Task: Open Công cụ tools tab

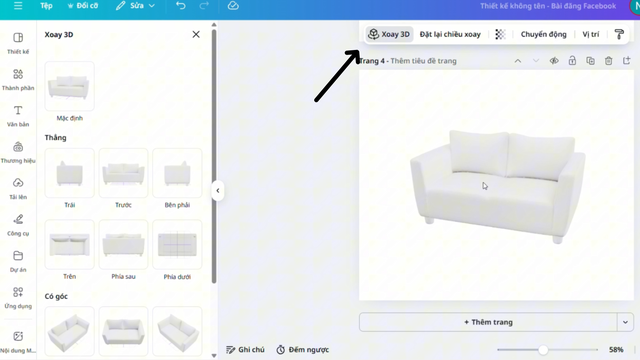Action: pos(18,225)
